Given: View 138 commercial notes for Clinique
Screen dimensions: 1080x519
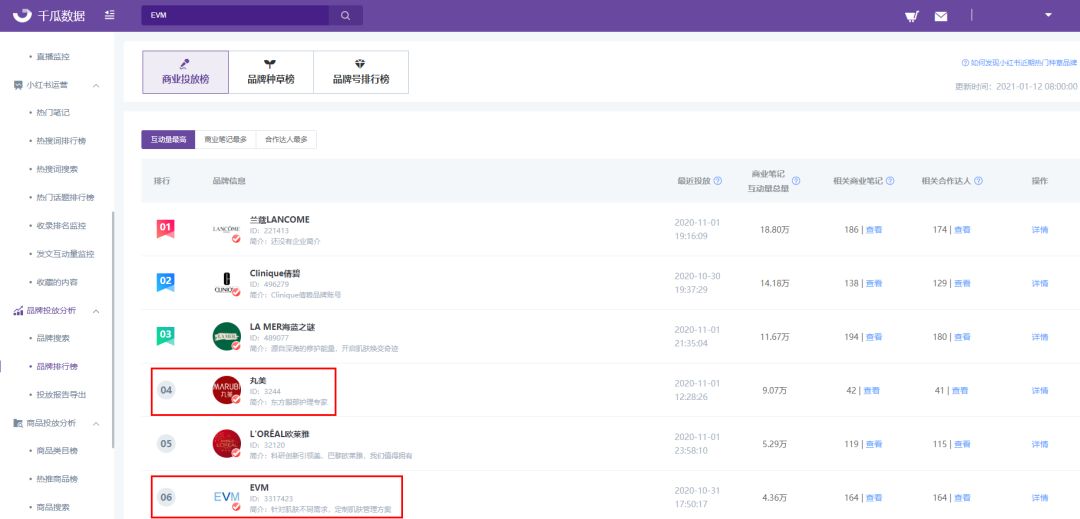Looking at the screenshot, I should pyautogui.click(x=873, y=284).
